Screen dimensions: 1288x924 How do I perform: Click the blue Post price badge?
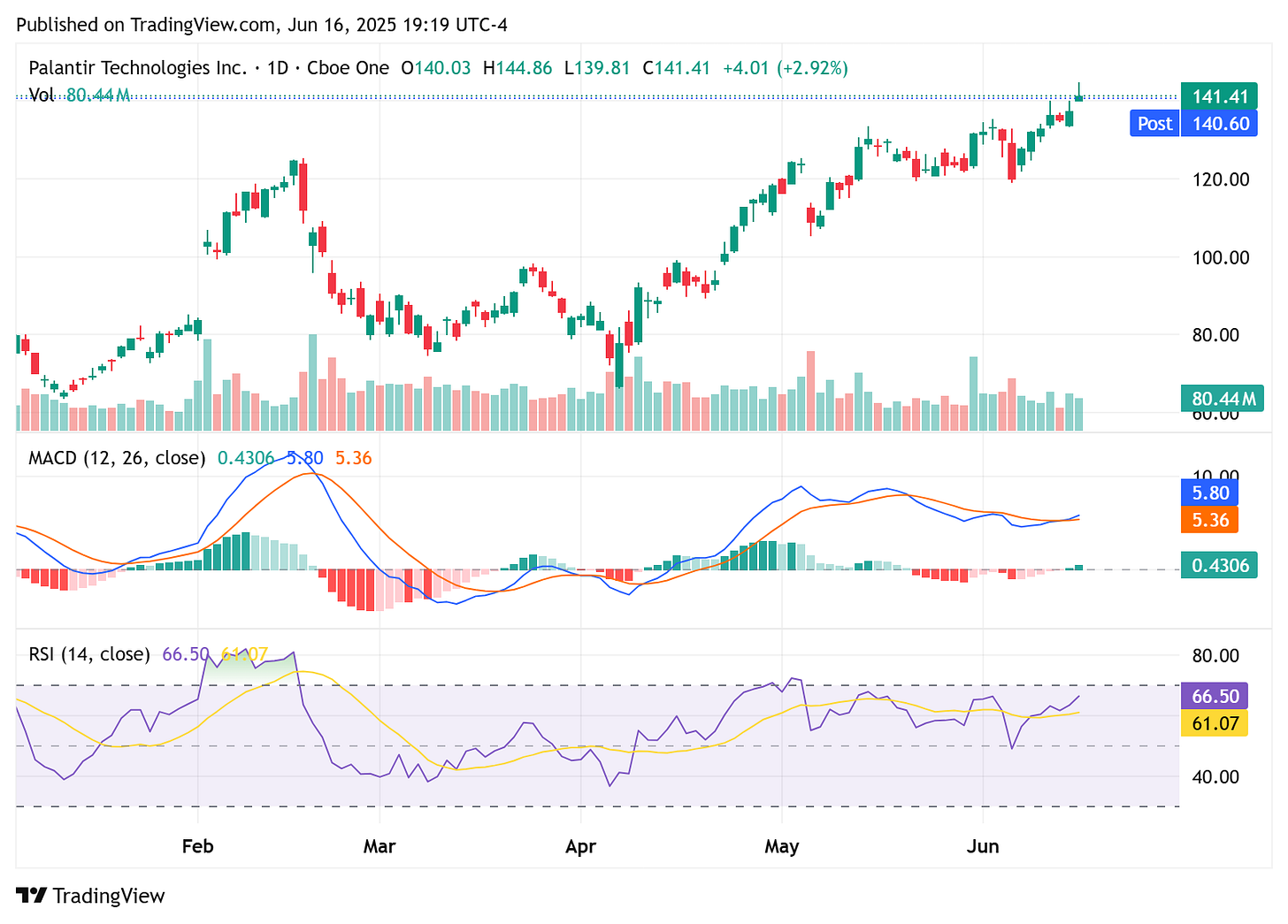(x=1154, y=123)
